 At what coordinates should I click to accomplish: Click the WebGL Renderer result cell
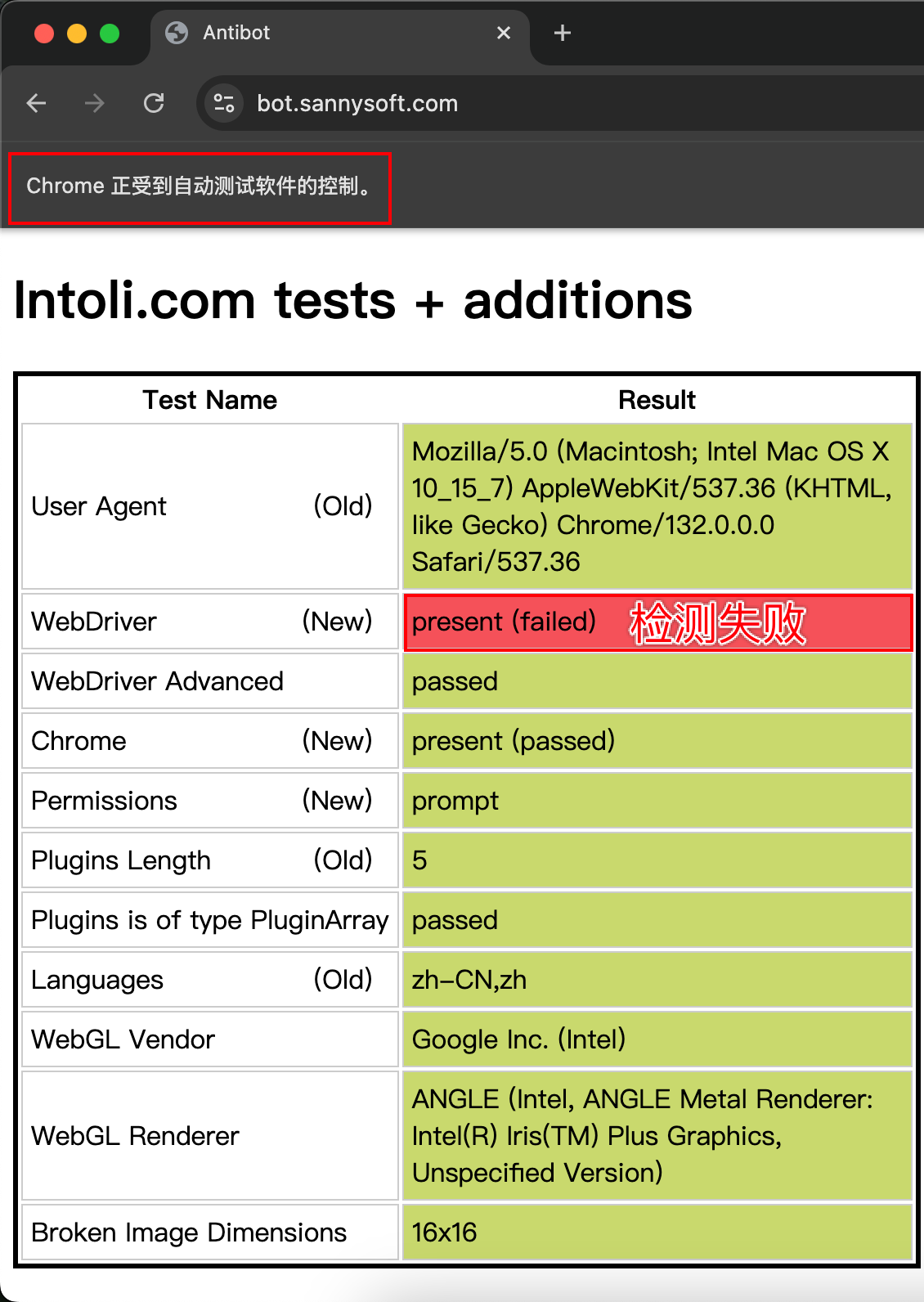tap(656, 1135)
